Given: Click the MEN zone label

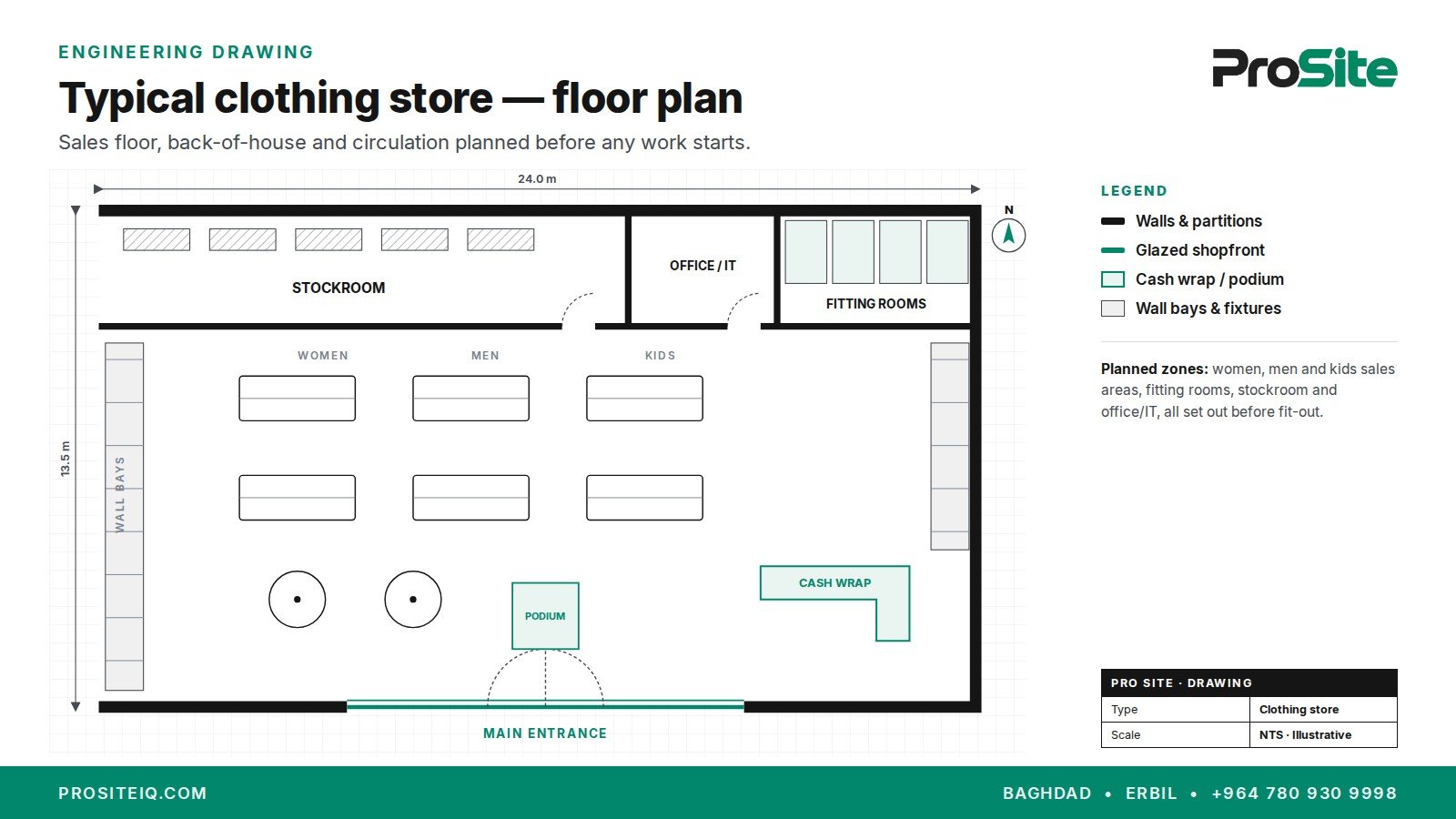Looking at the screenshot, I should click(485, 356).
